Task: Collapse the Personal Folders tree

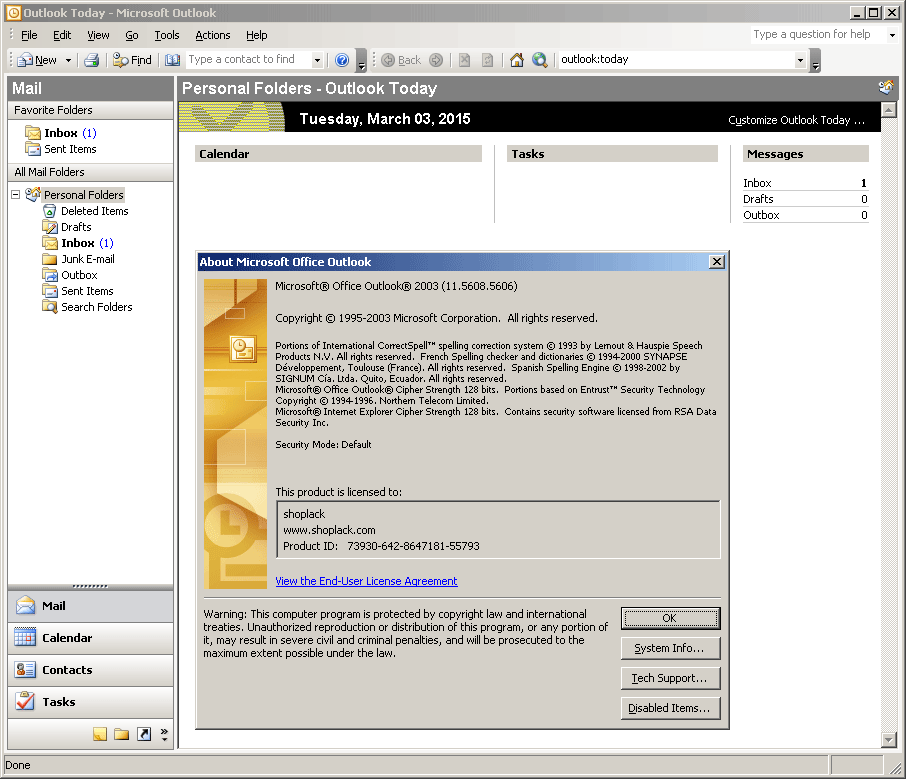Action: tap(16, 195)
